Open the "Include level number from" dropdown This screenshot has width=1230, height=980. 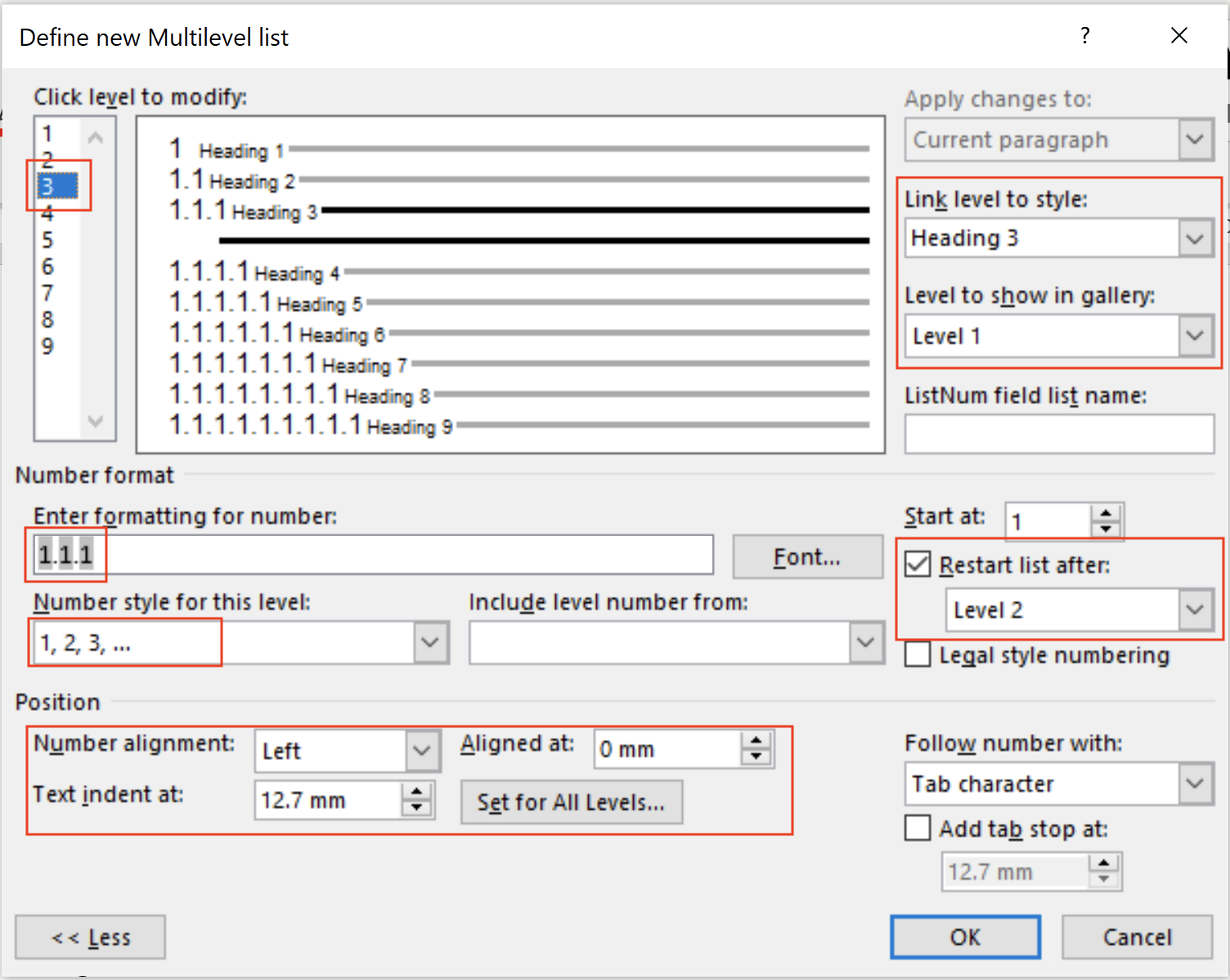click(x=865, y=642)
